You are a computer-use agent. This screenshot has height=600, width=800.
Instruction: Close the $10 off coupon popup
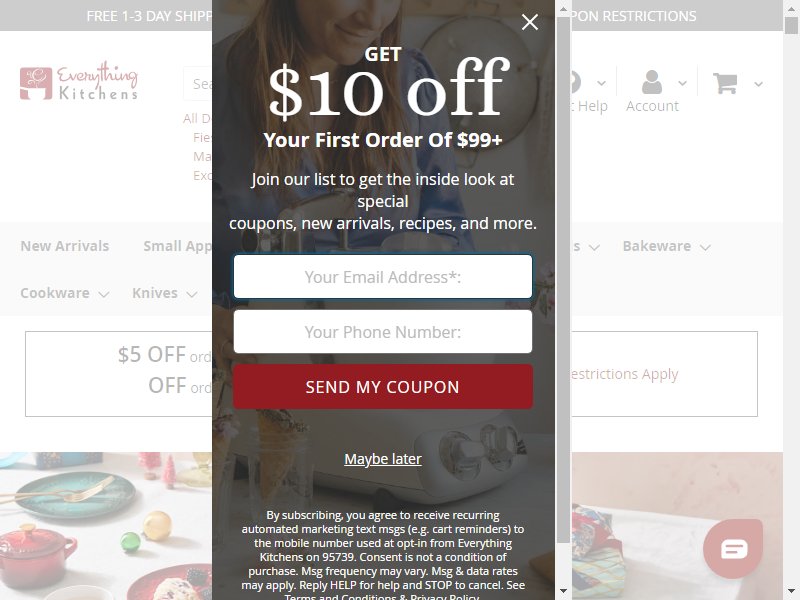coord(530,22)
